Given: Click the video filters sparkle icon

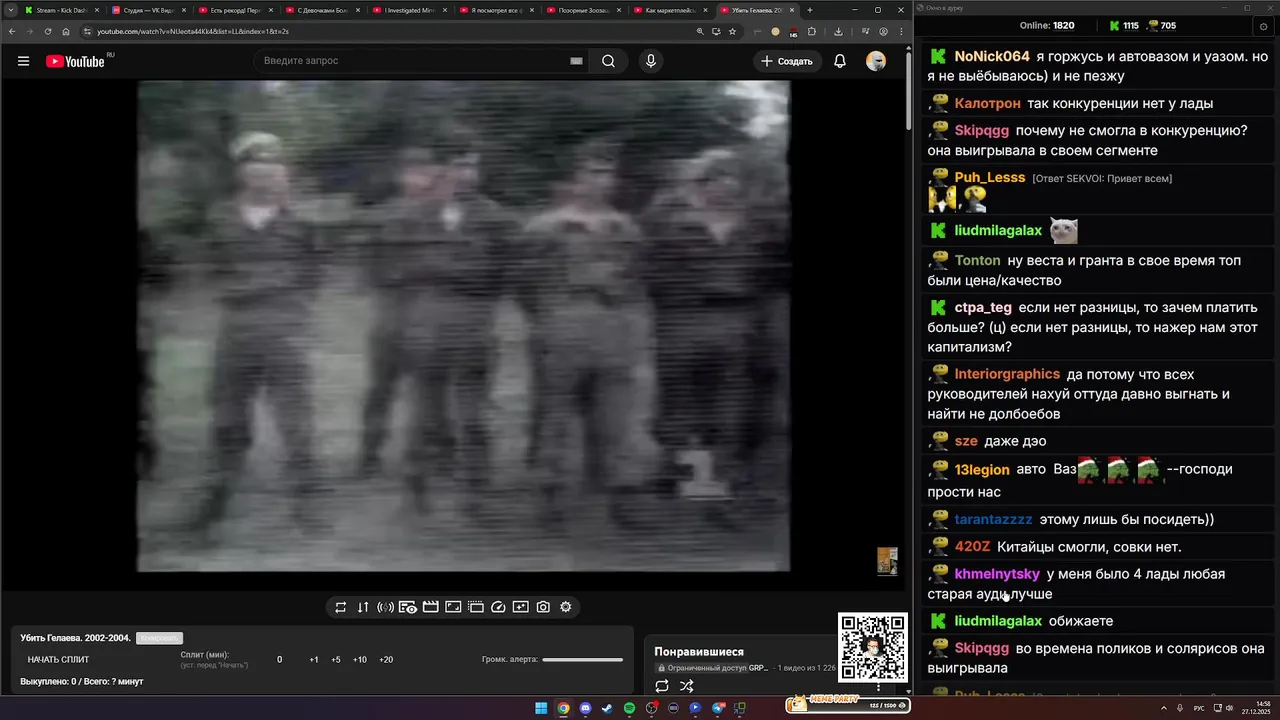Looking at the screenshot, I should coord(521,607).
